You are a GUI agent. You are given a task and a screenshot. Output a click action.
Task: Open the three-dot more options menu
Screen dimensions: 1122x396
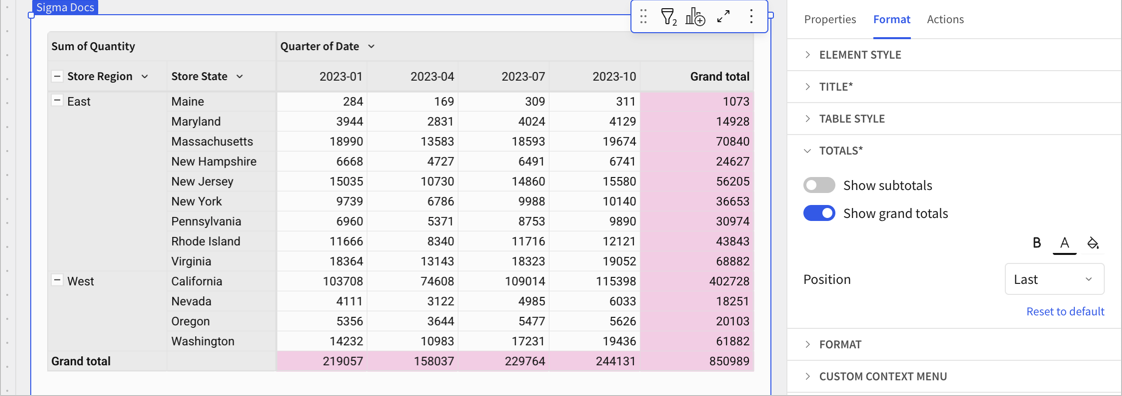pyautogui.click(x=751, y=16)
